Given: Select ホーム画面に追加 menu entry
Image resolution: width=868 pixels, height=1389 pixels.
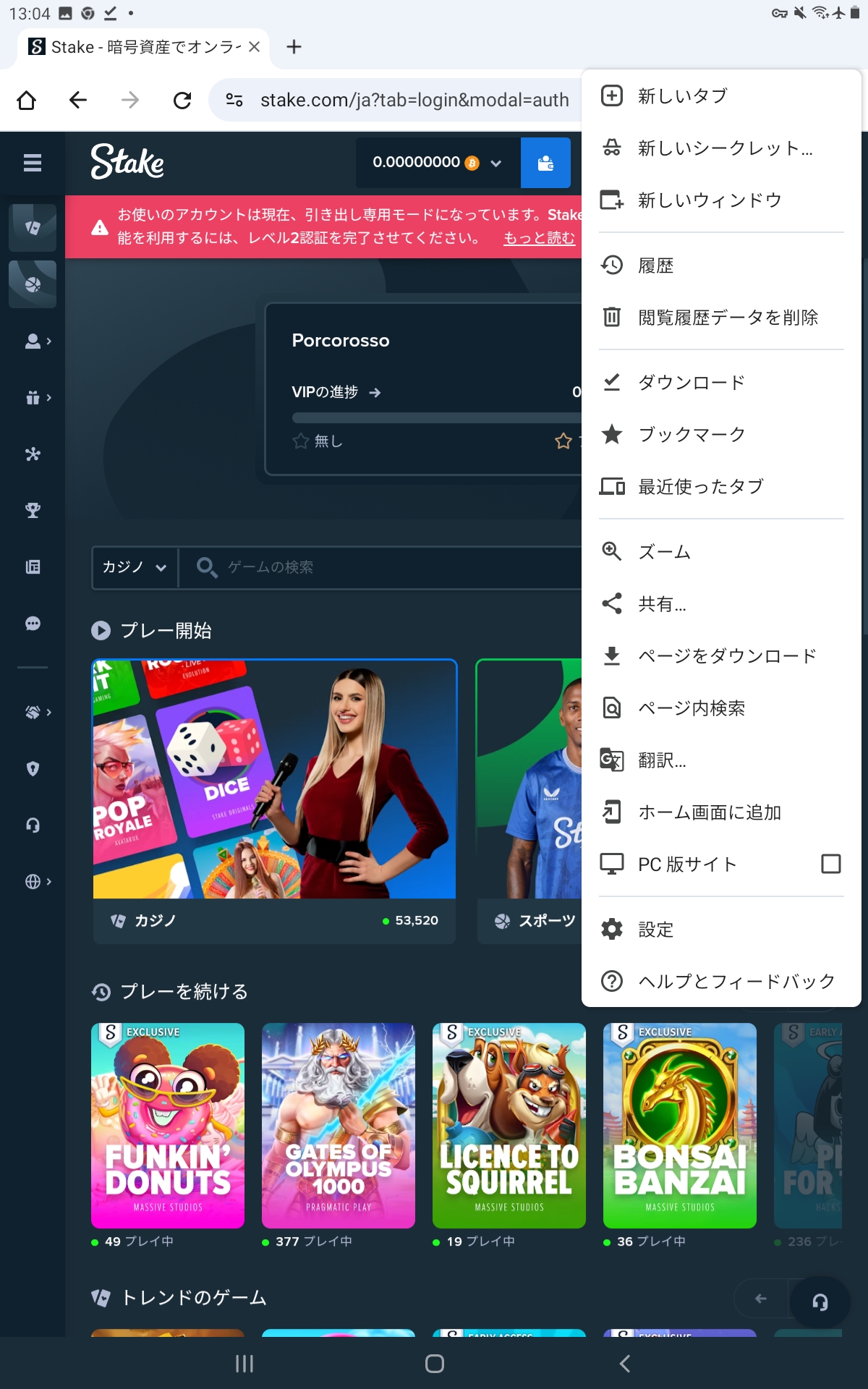Looking at the screenshot, I should pos(721,812).
